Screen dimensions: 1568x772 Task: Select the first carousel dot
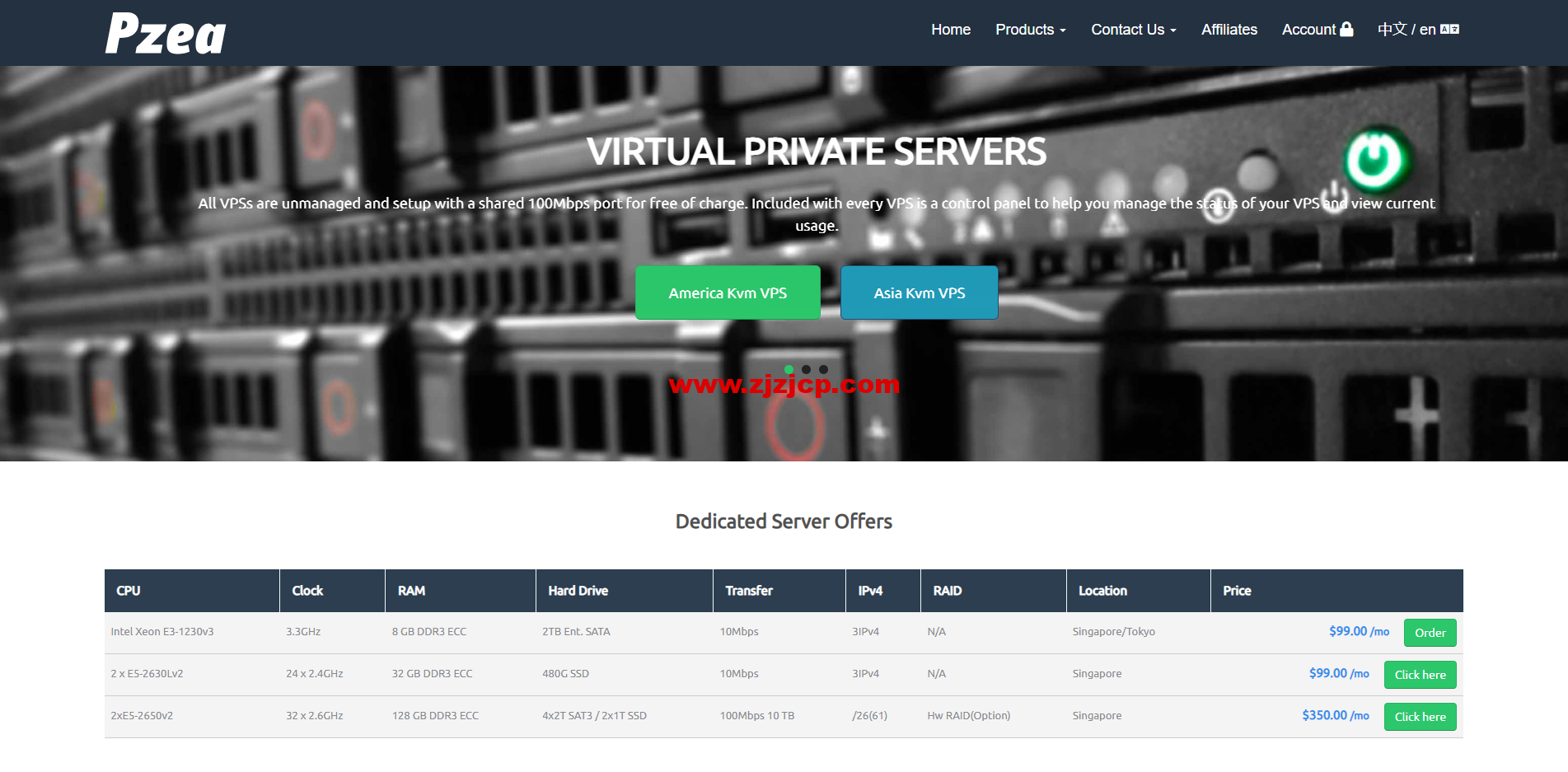pyautogui.click(x=789, y=369)
